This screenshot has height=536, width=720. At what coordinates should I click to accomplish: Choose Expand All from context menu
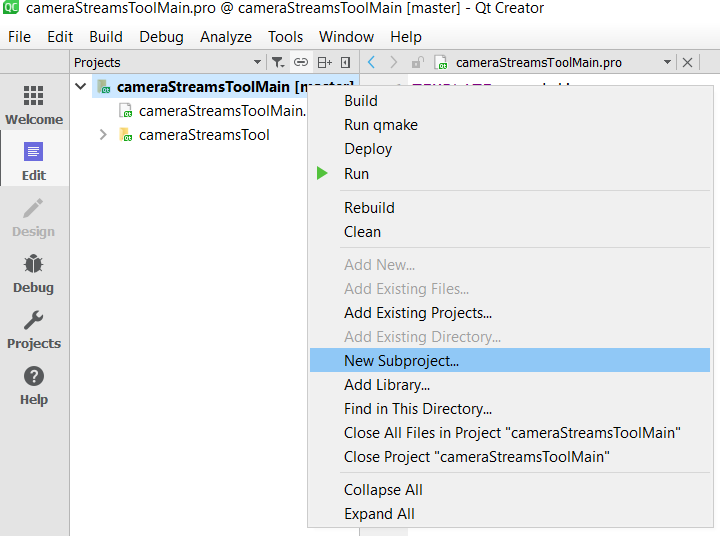click(510, 513)
